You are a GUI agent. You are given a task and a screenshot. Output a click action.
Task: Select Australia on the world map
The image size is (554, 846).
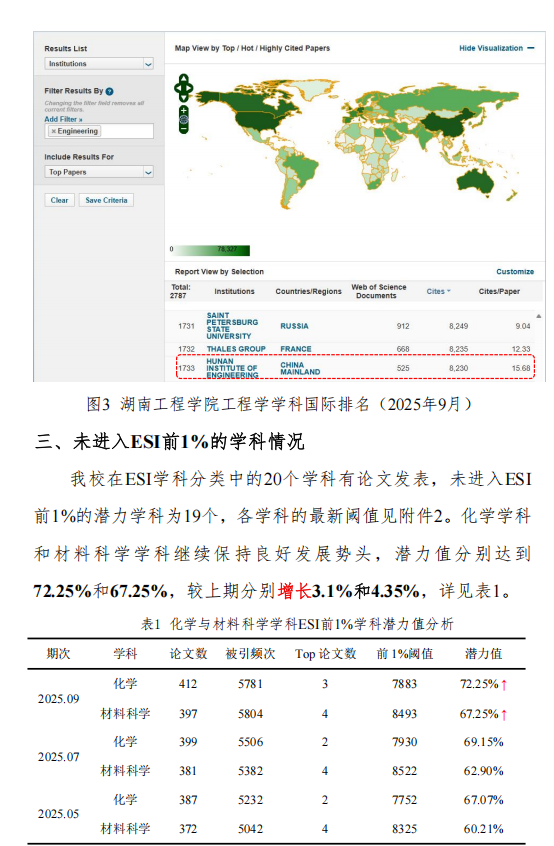[476, 182]
